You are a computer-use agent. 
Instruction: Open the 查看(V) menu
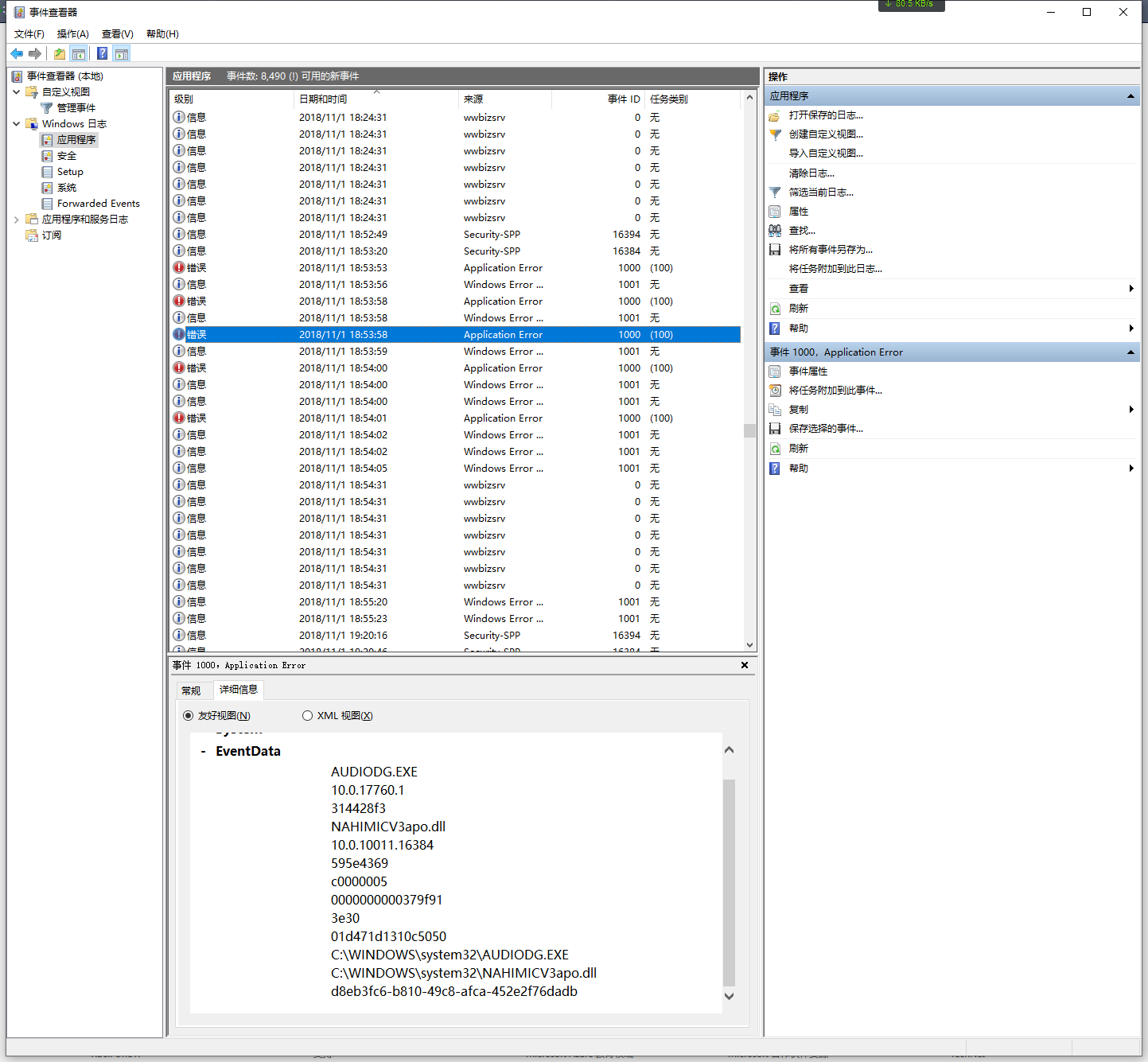pyautogui.click(x=118, y=34)
